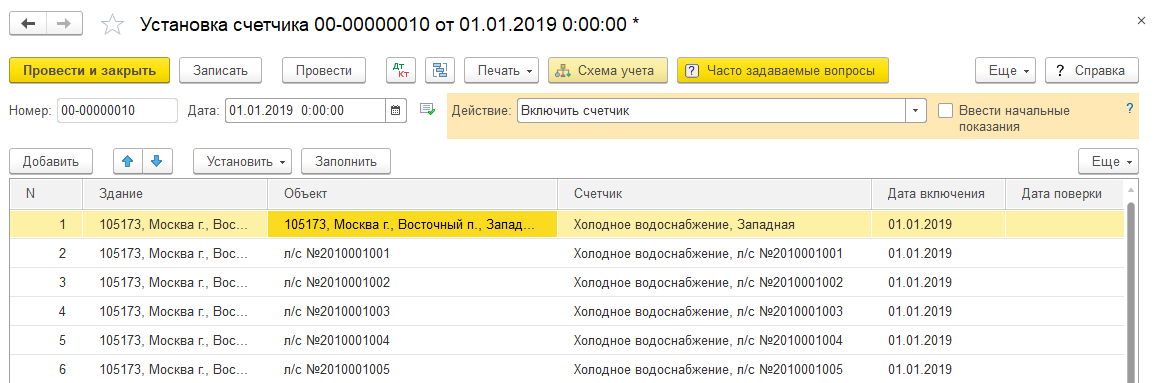The width and height of the screenshot is (1156, 383).
Task: Go back with the left arrow button
Action: [x=28, y=24]
